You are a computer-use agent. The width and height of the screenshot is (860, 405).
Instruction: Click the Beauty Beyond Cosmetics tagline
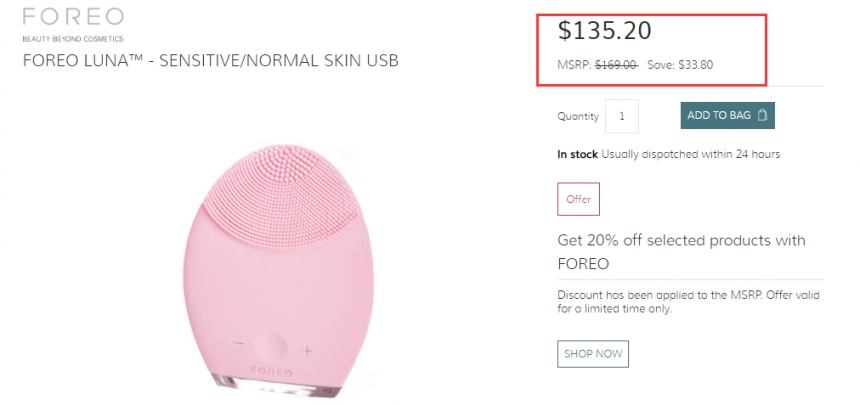click(x=73, y=38)
